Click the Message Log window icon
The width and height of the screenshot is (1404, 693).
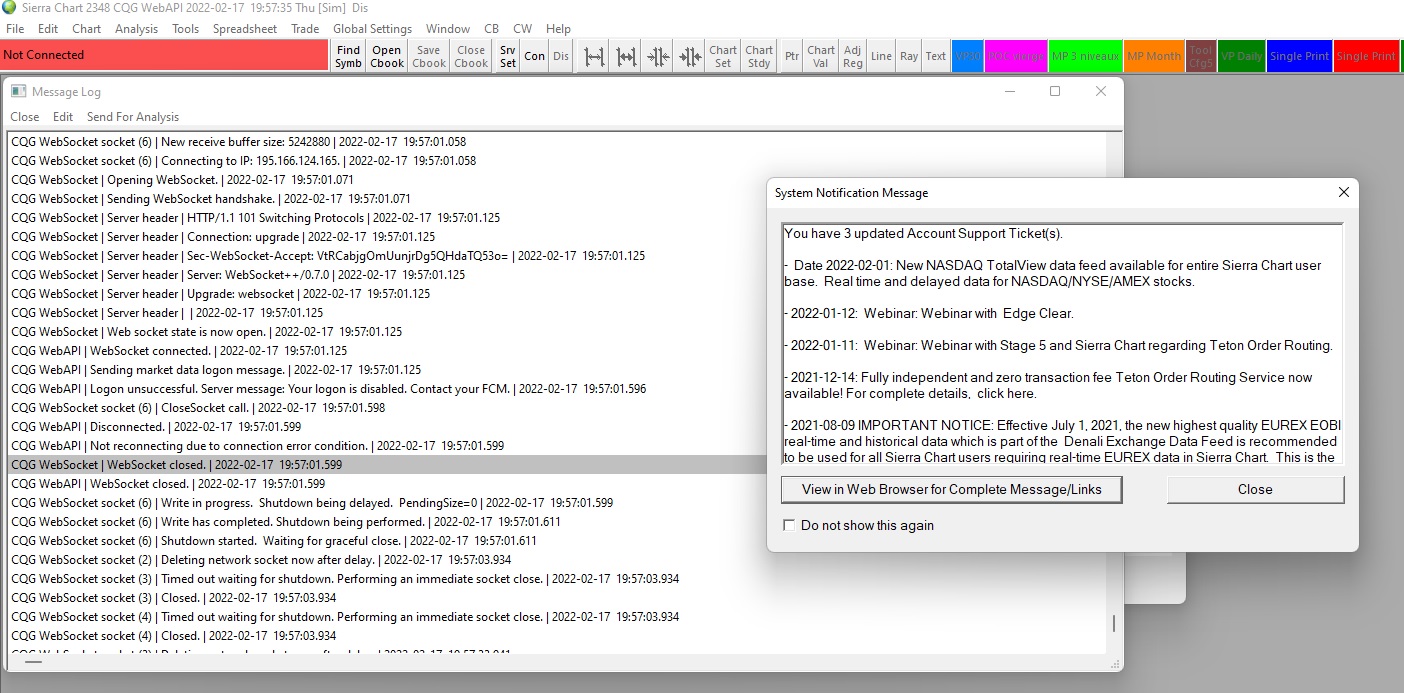[18, 91]
